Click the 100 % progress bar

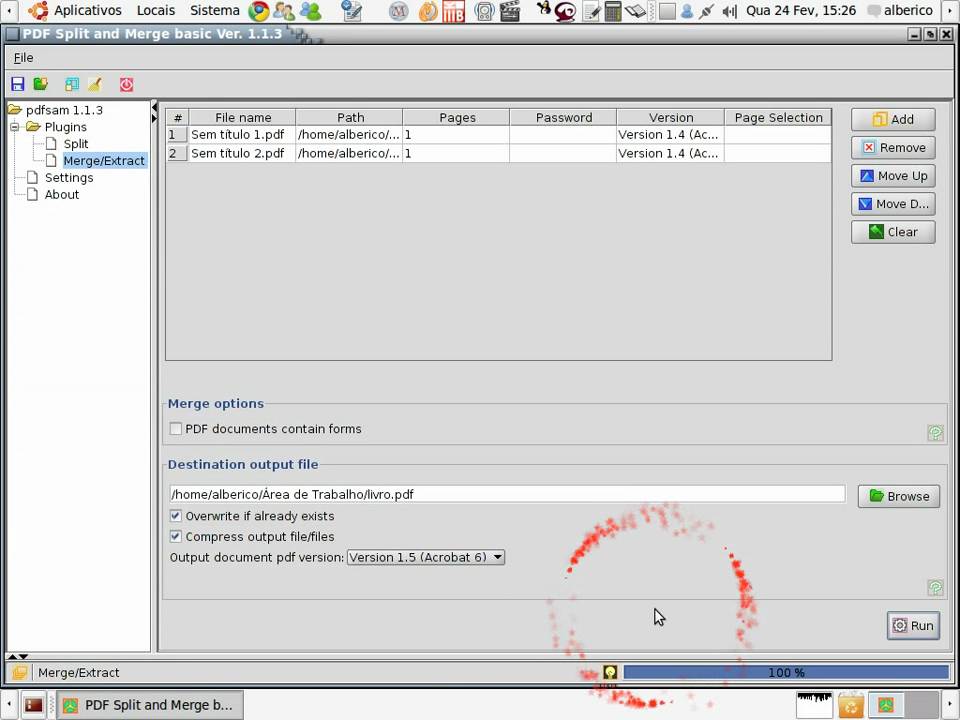(x=786, y=672)
